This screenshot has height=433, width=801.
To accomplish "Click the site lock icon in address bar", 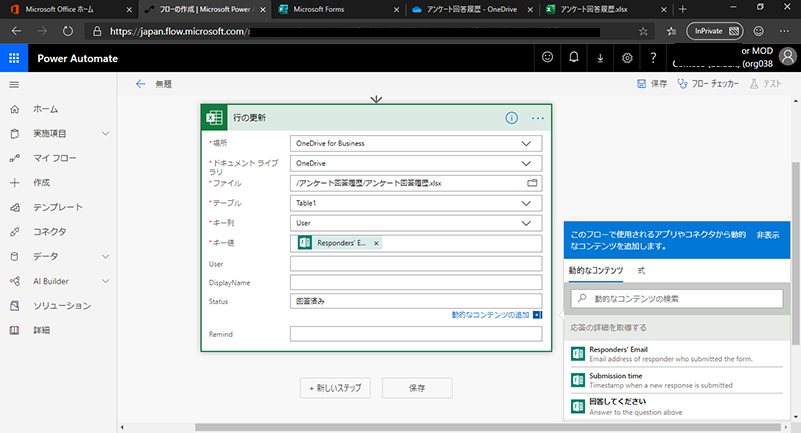I will 97,31.
